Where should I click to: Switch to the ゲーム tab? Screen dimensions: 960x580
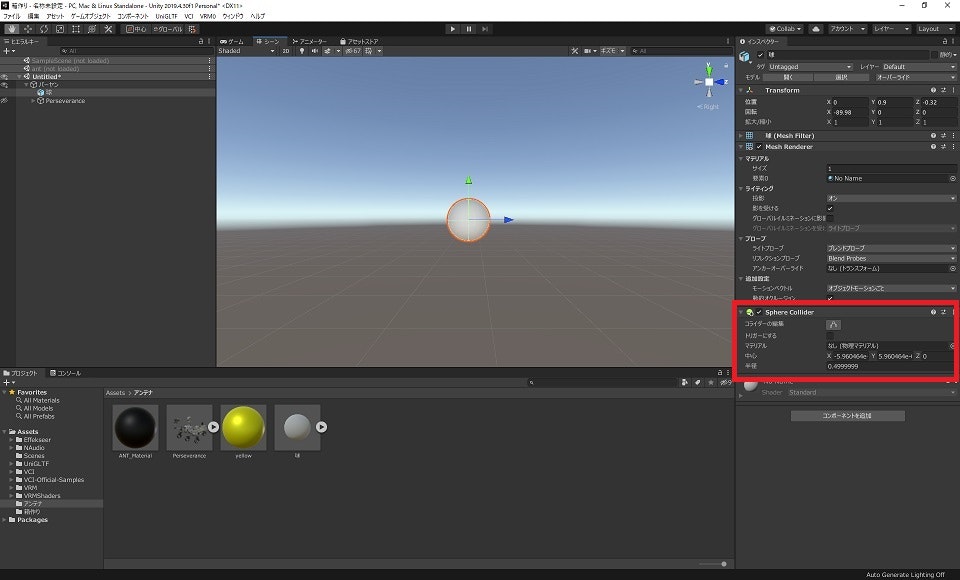(232, 42)
